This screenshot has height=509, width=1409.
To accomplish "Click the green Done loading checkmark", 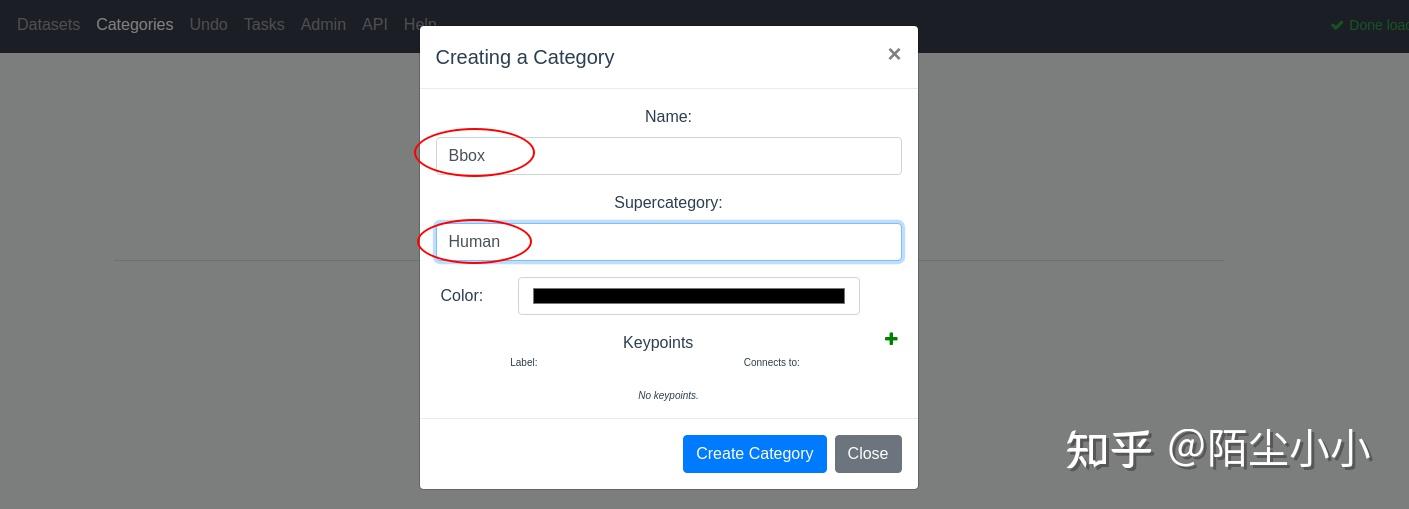I will [x=1337, y=25].
